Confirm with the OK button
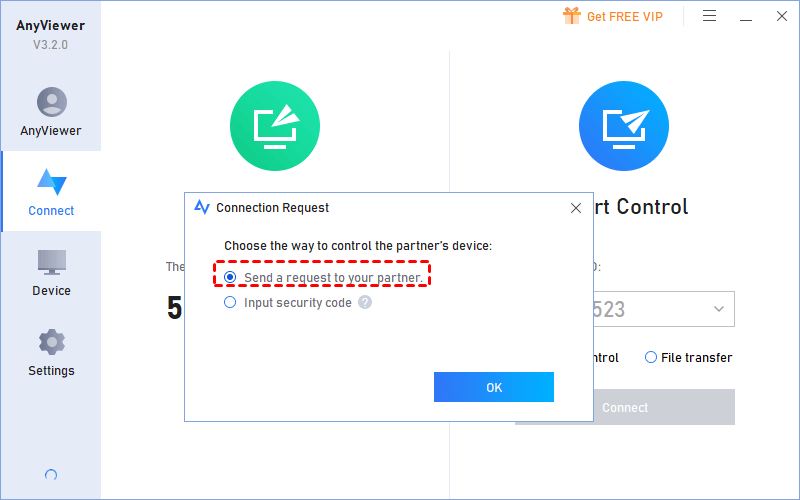 point(494,387)
